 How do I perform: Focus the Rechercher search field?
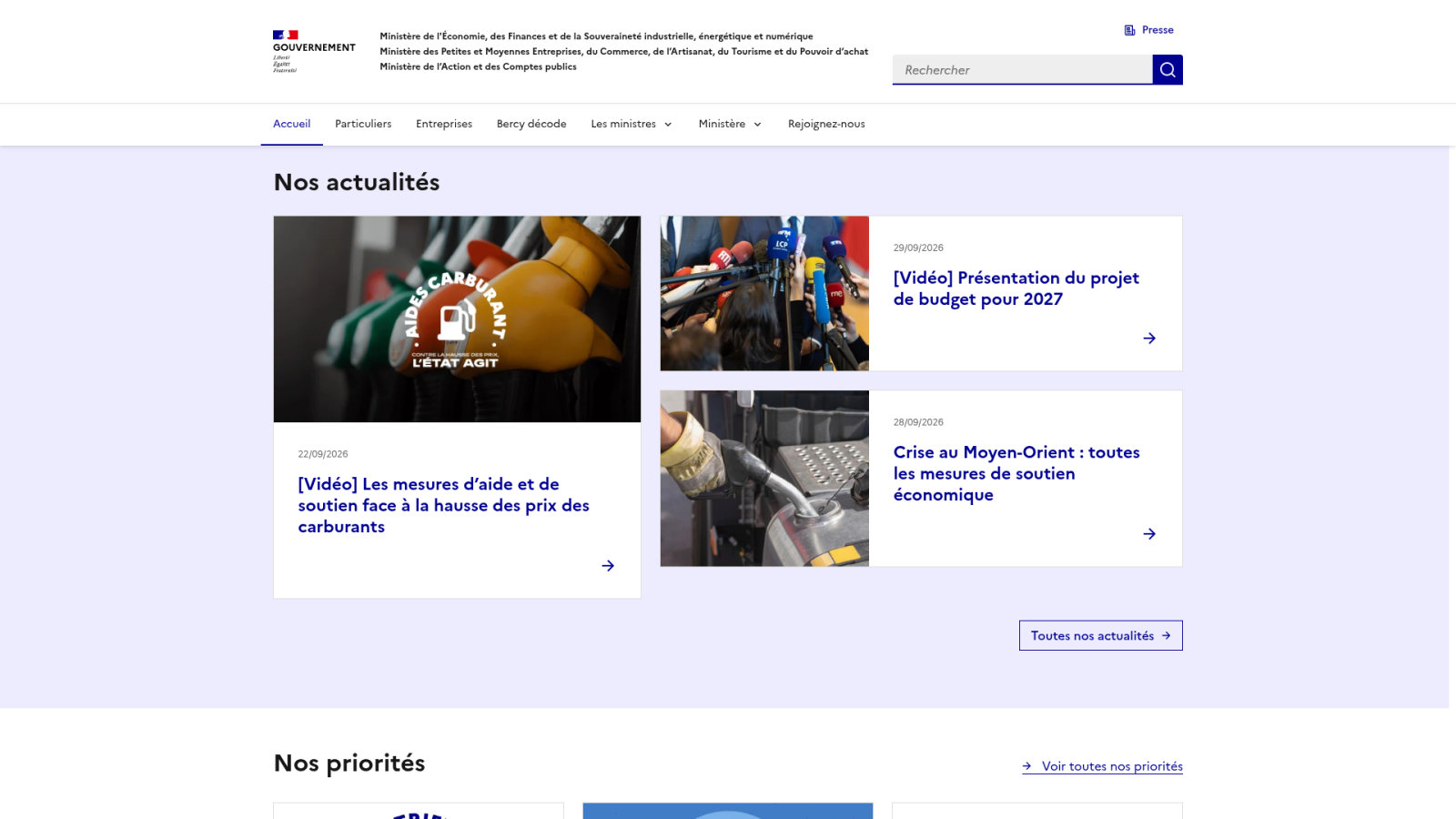1022,69
